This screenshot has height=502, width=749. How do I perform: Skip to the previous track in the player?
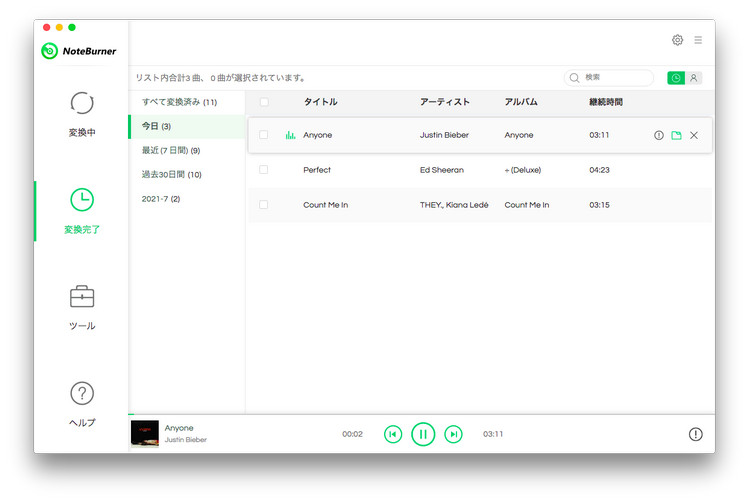tap(393, 434)
